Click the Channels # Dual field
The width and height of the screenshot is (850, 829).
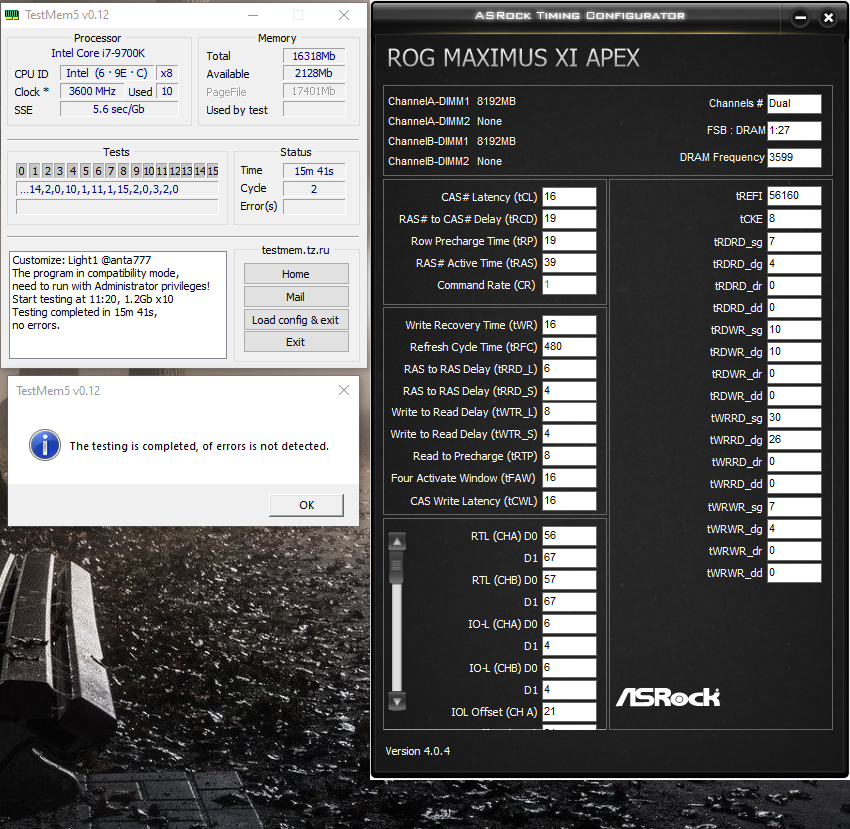(x=794, y=104)
